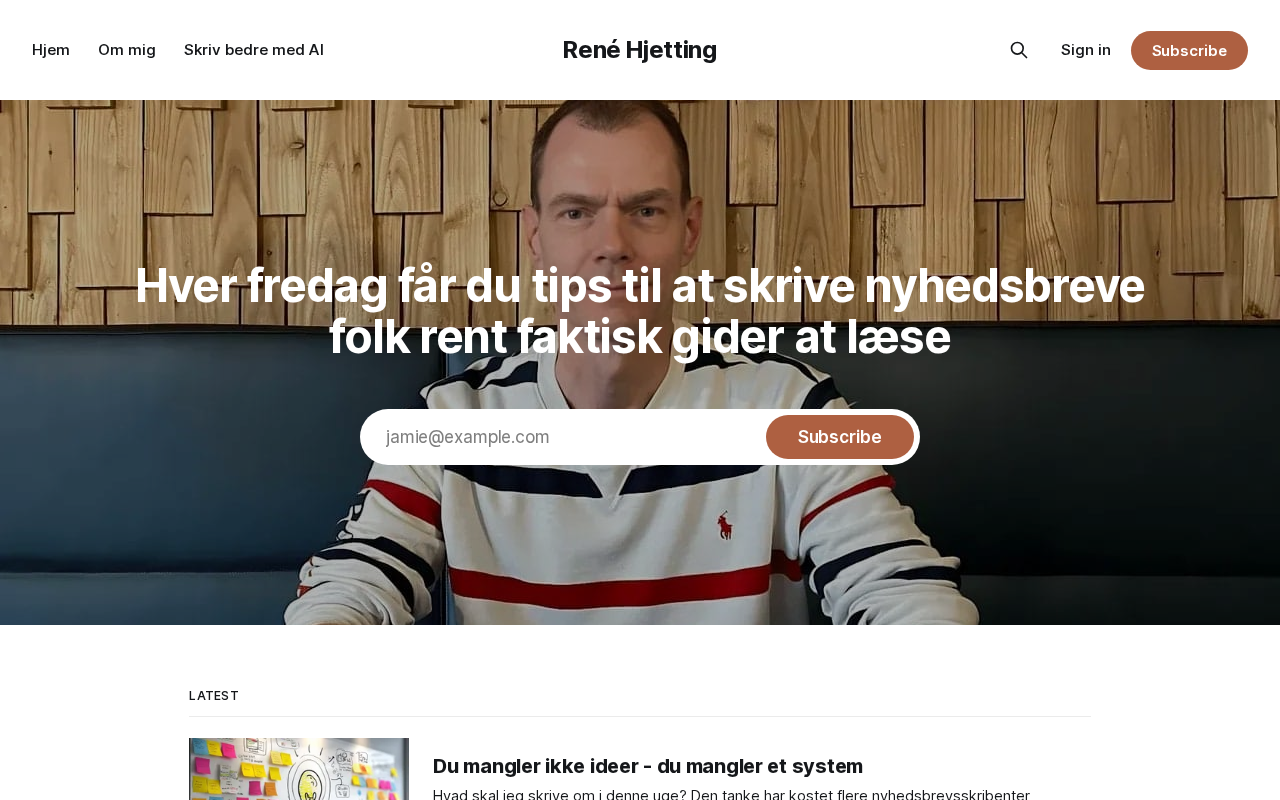Click the René Hjetting site title
Viewport: 1280px width, 800px height.
pyautogui.click(x=640, y=50)
